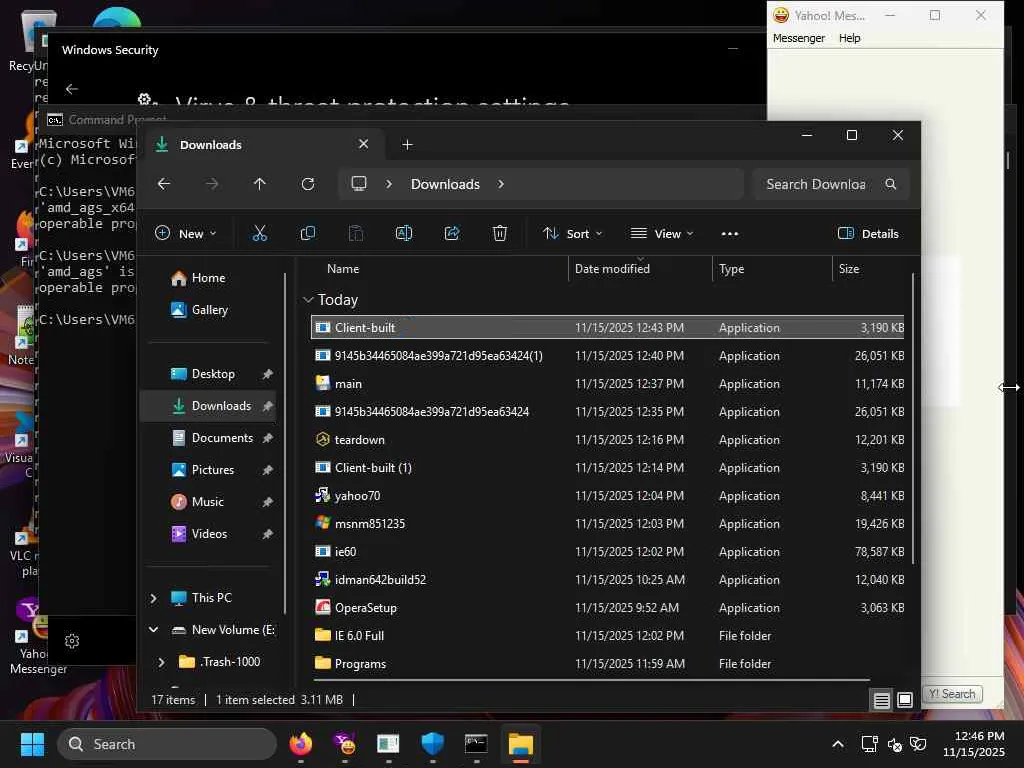Click the Copy icon in Explorer toolbar
The image size is (1024, 768).
308,233
